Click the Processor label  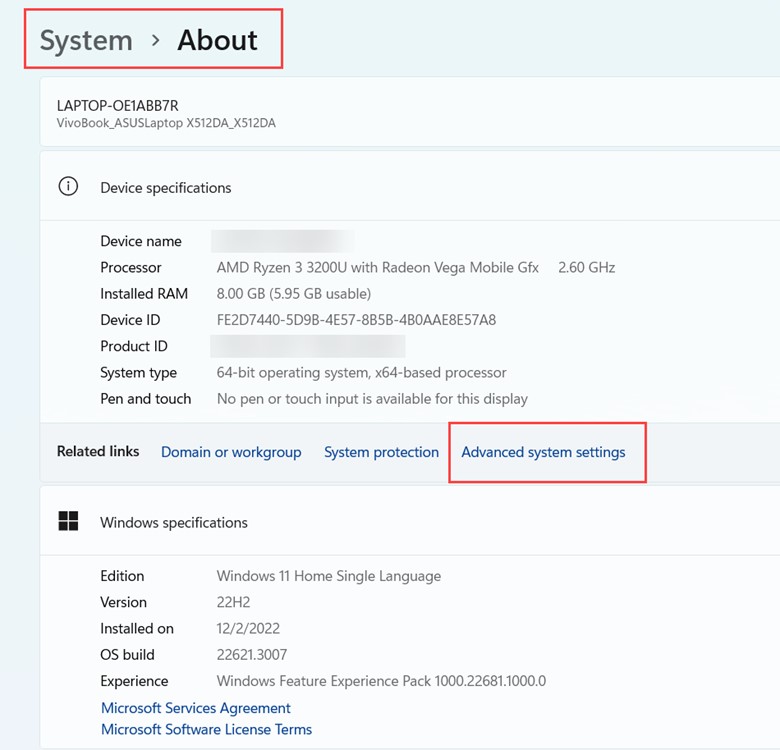(x=131, y=268)
